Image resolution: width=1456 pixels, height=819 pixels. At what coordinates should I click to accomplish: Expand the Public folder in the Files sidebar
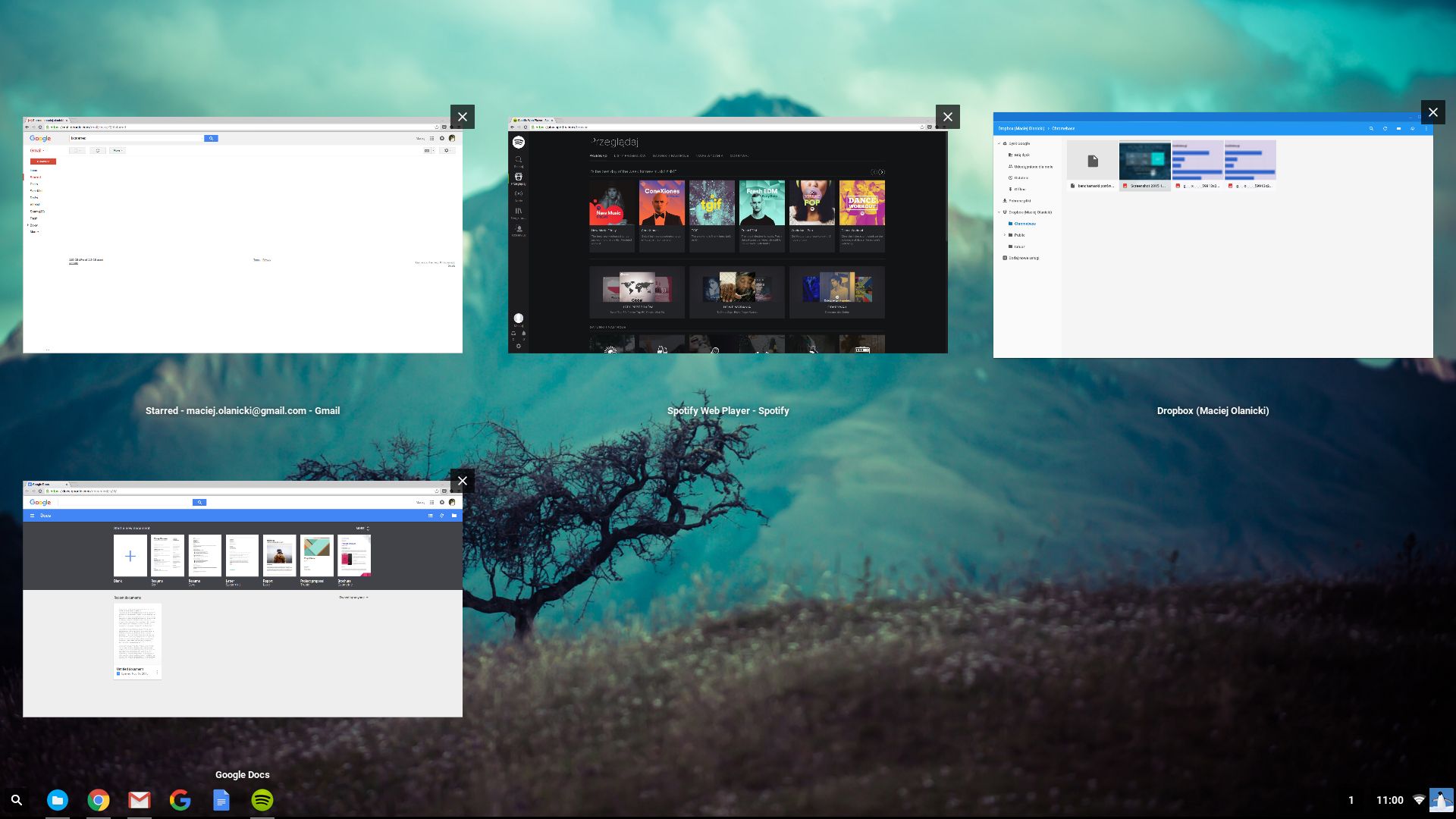pos(1004,234)
